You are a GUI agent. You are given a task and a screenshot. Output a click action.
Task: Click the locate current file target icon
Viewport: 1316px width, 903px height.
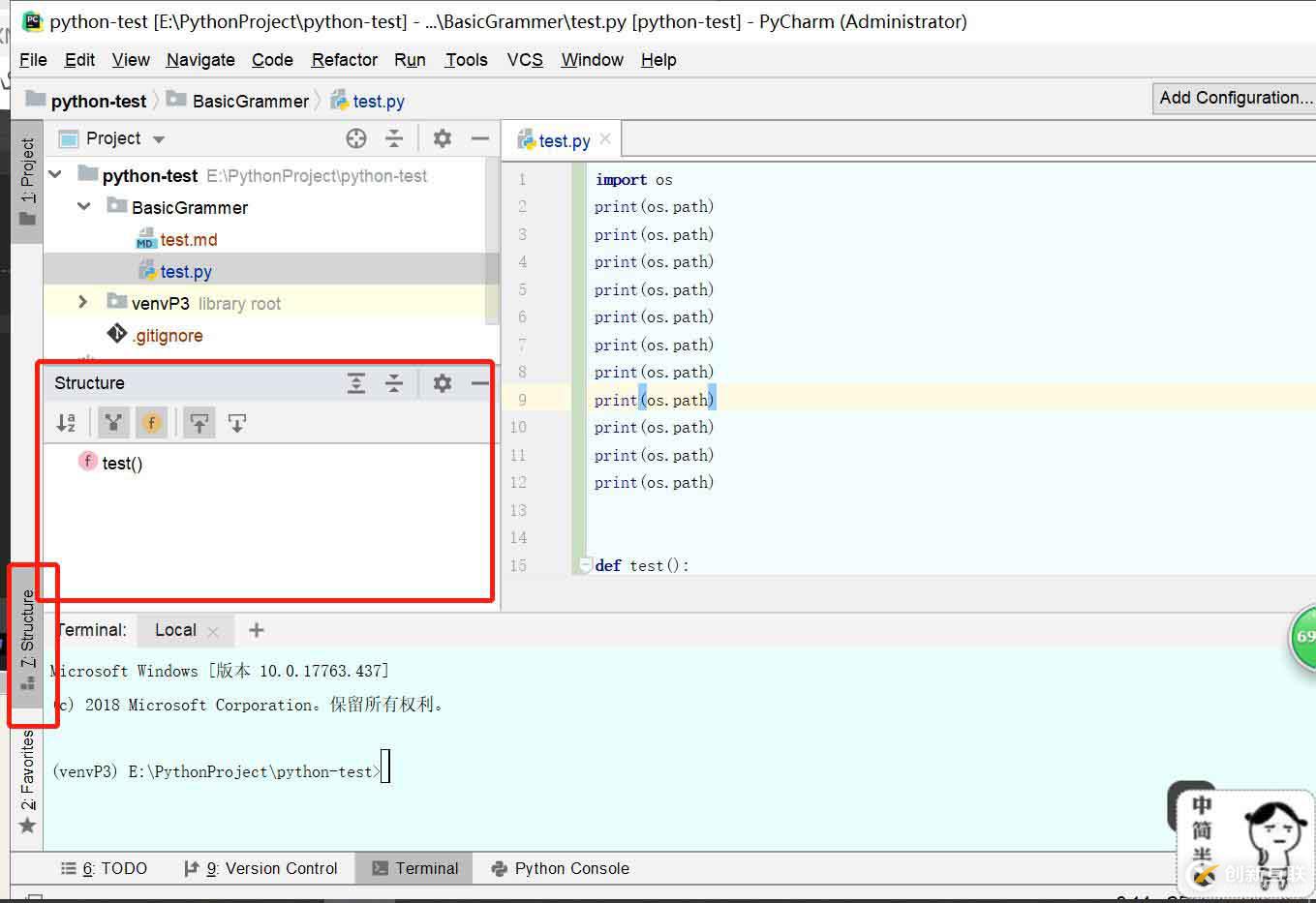356,138
